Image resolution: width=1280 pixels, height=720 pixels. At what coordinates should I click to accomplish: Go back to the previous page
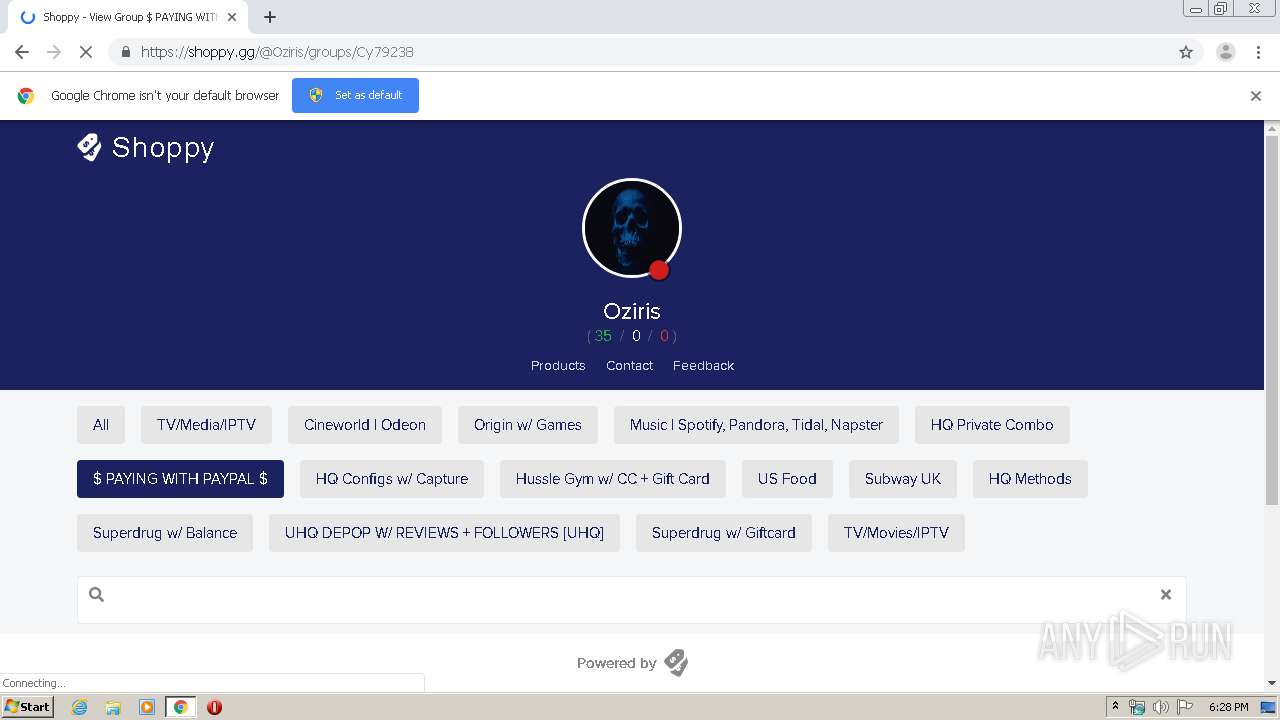tap(22, 52)
